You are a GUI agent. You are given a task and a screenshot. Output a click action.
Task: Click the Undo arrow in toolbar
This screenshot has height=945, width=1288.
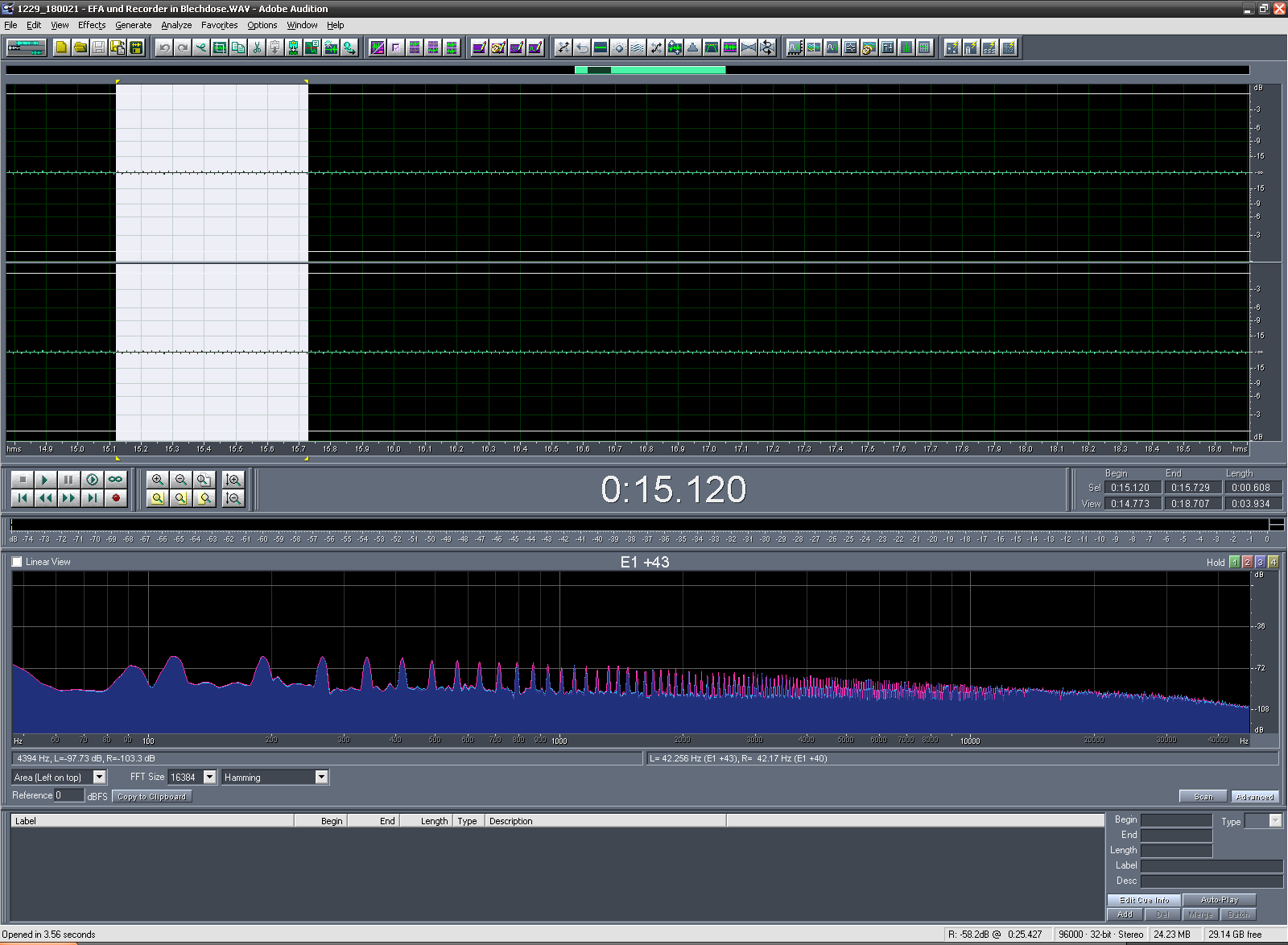coord(164,47)
